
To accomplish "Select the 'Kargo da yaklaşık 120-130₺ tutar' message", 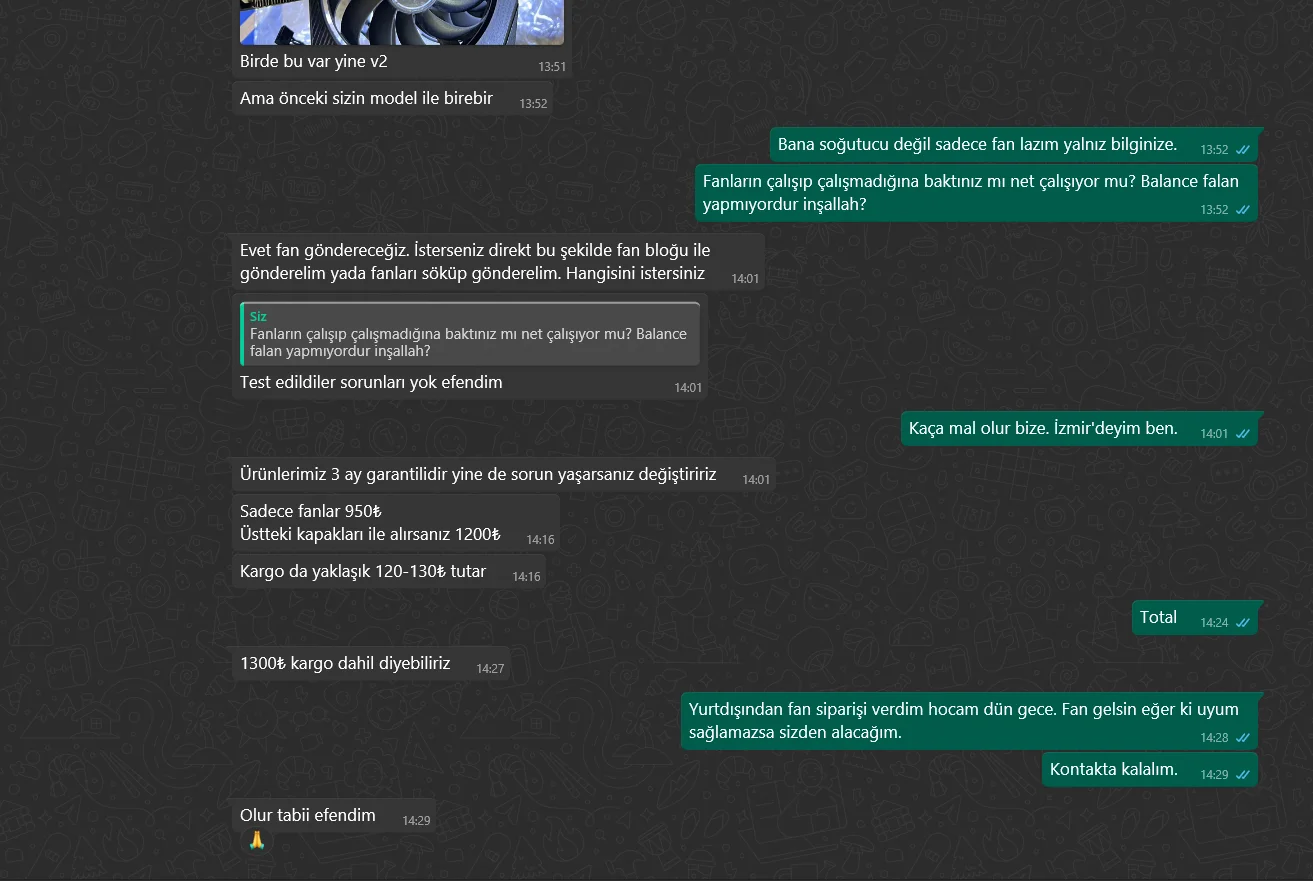I will tap(388, 571).
